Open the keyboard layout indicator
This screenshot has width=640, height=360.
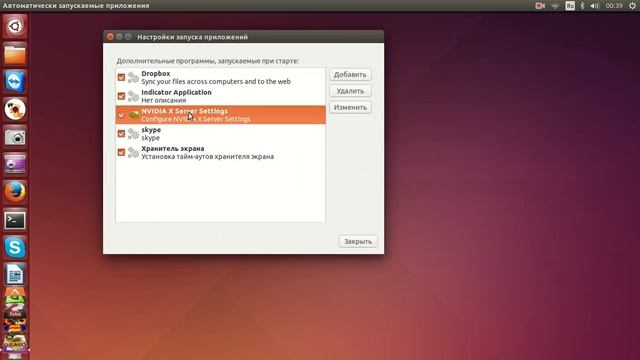point(570,6)
